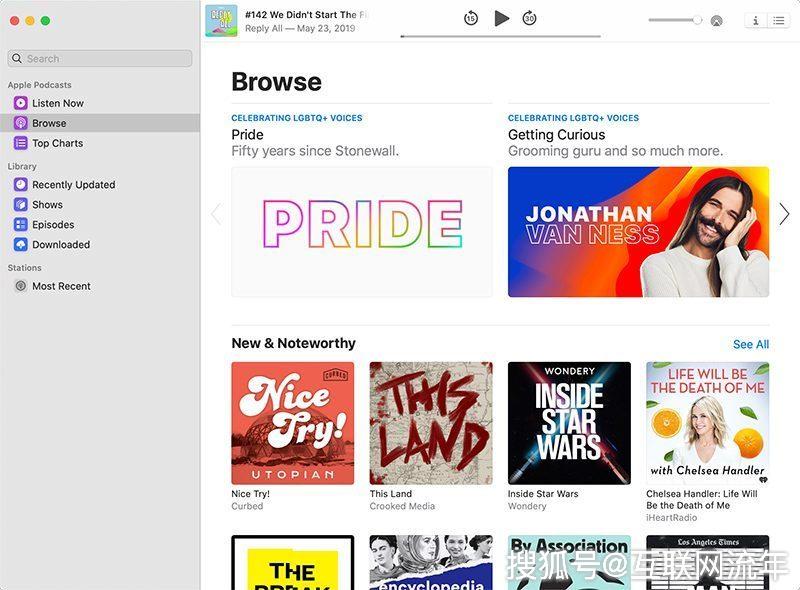Open the Up Next list button
The height and width of the screenshot is (590, 800).
779,20
